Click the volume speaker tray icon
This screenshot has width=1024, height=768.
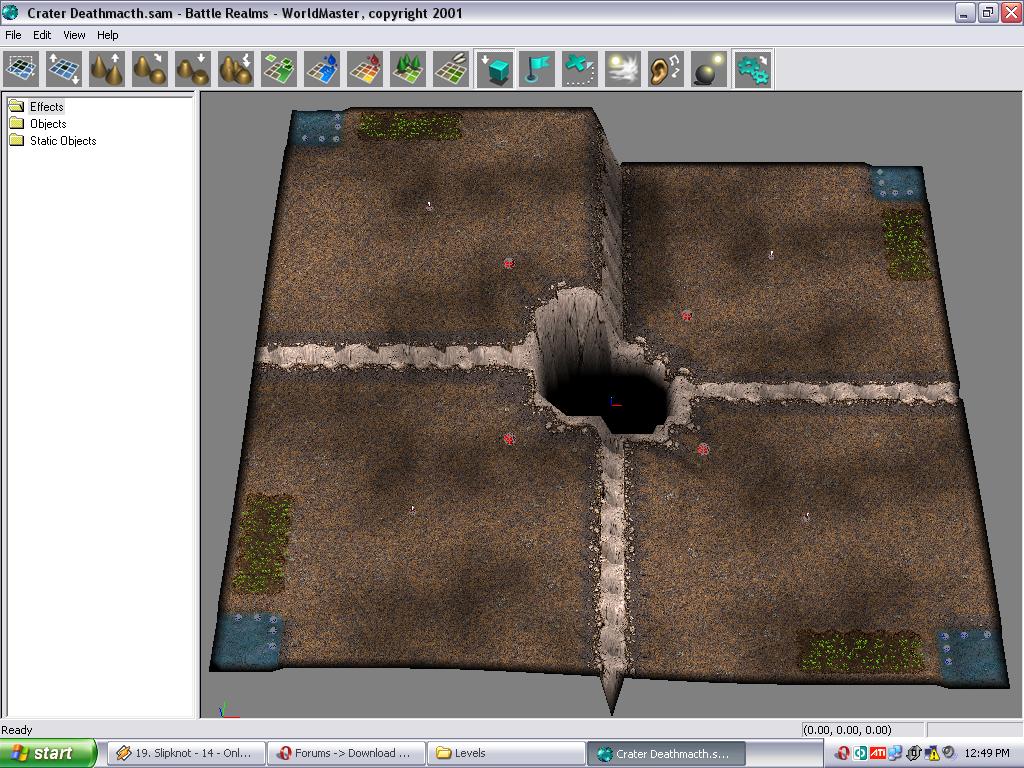coord(949,752)
